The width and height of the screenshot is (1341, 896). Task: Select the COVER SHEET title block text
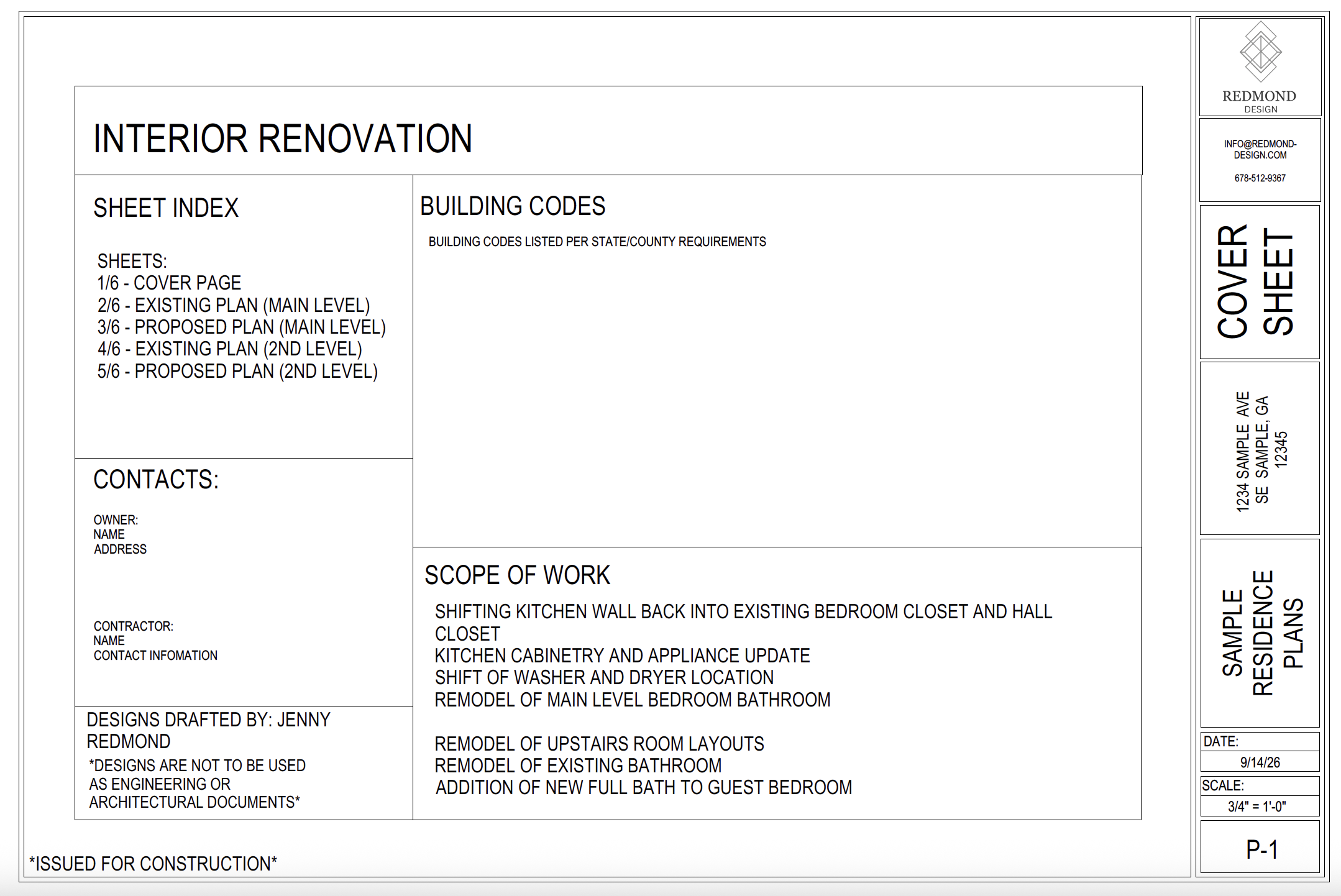pyautogui.click(x=1255, y=281)
